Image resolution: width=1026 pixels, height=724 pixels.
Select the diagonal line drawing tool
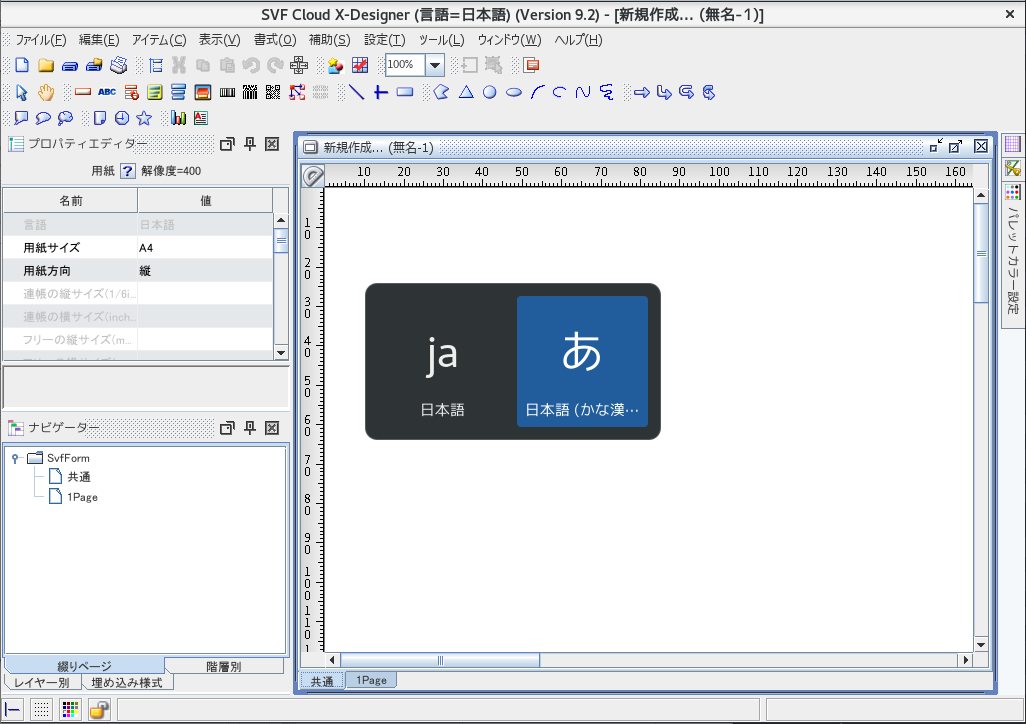point(356,92)
